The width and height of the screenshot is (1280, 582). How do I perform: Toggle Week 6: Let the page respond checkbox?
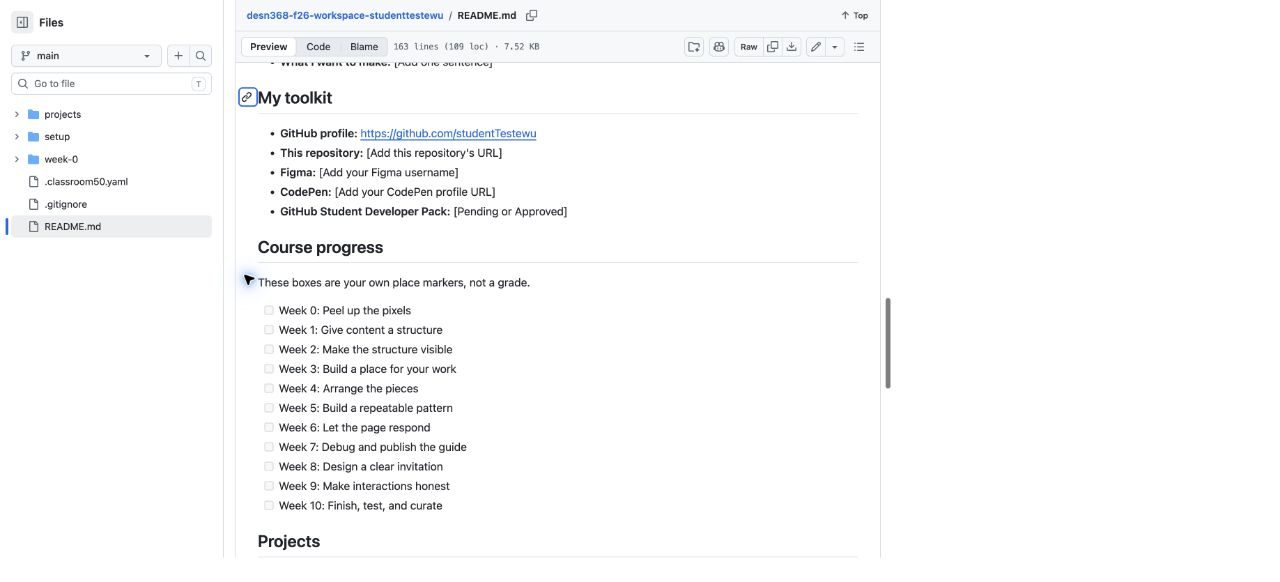(269, 427)
